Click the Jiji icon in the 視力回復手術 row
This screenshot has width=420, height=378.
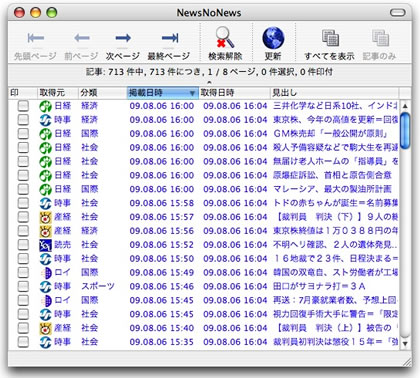[45, 314]
